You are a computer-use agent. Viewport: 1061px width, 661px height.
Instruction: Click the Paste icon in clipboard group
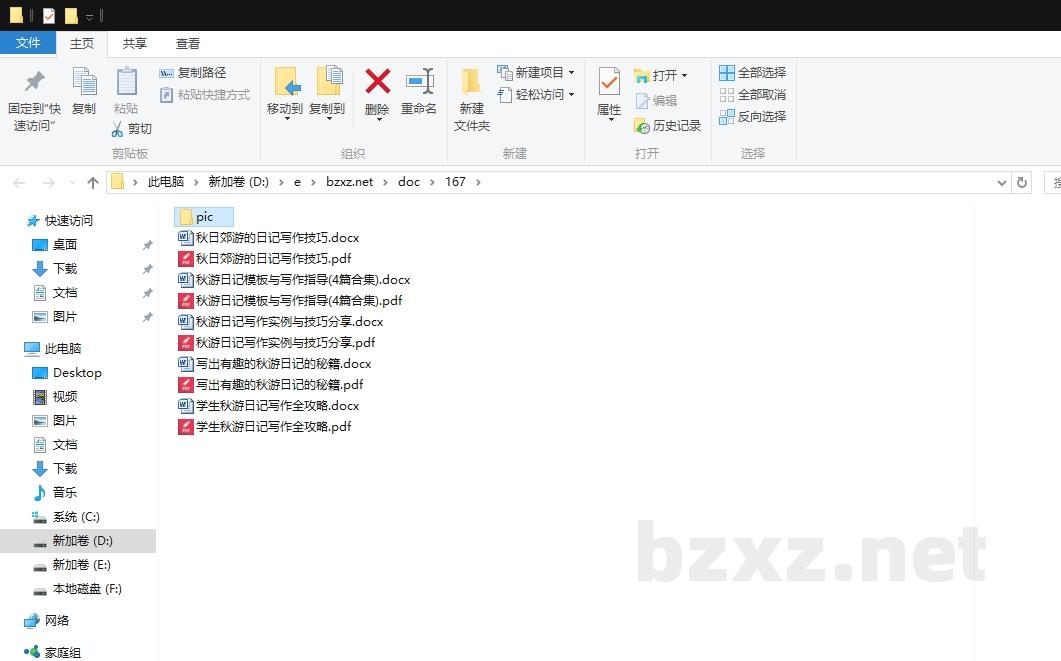pos(126,82)
